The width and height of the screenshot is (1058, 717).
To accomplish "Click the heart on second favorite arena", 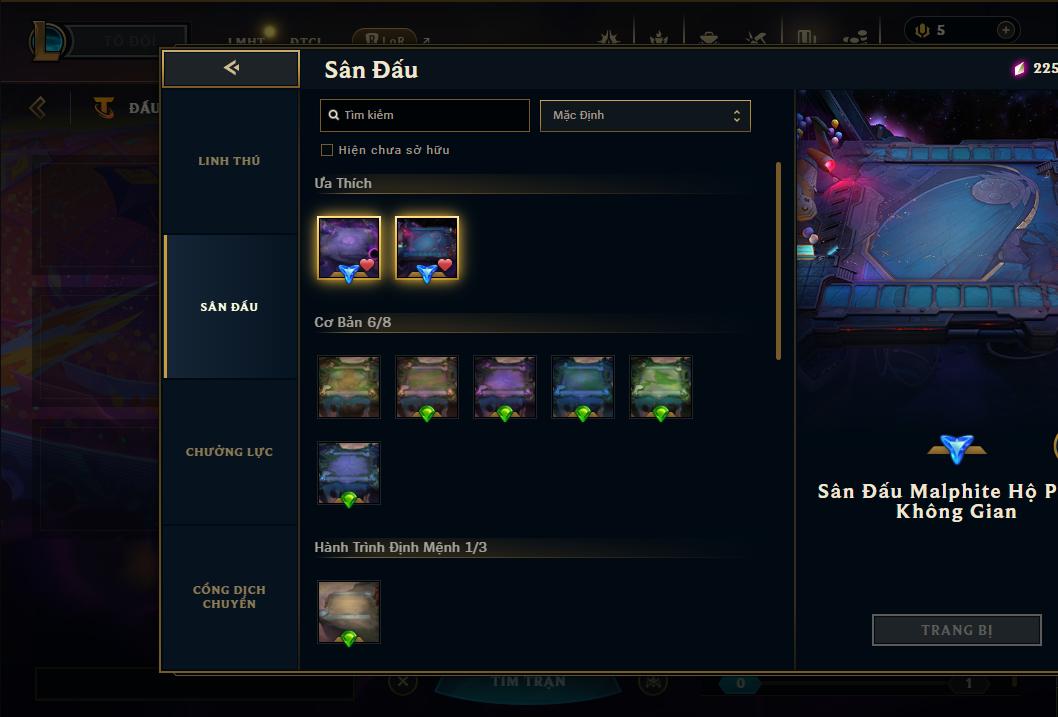I will click(x=445, y=265).
